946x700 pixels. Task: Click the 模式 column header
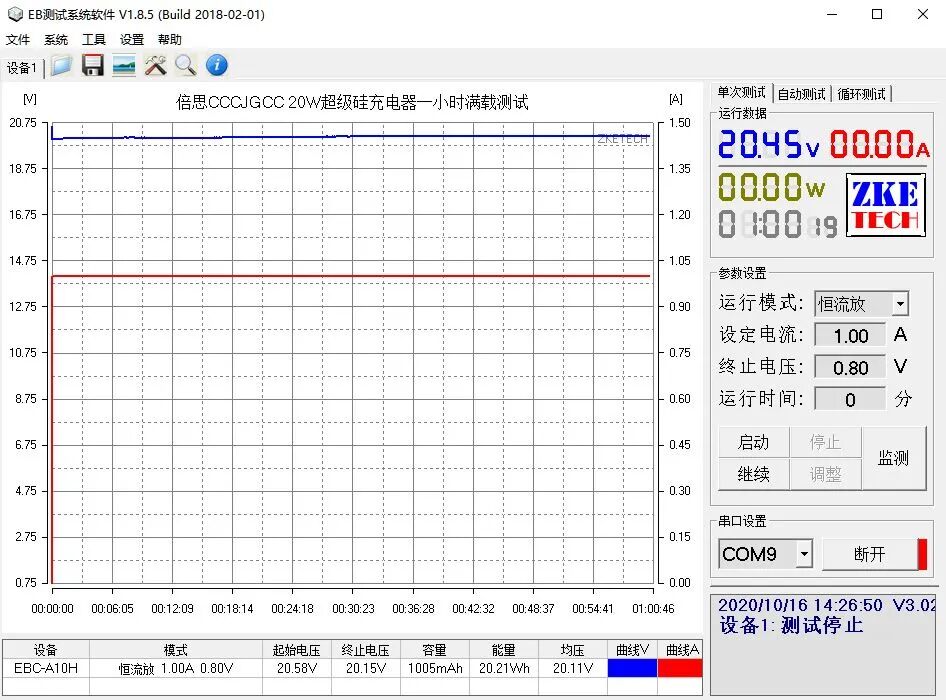[176, 650]
